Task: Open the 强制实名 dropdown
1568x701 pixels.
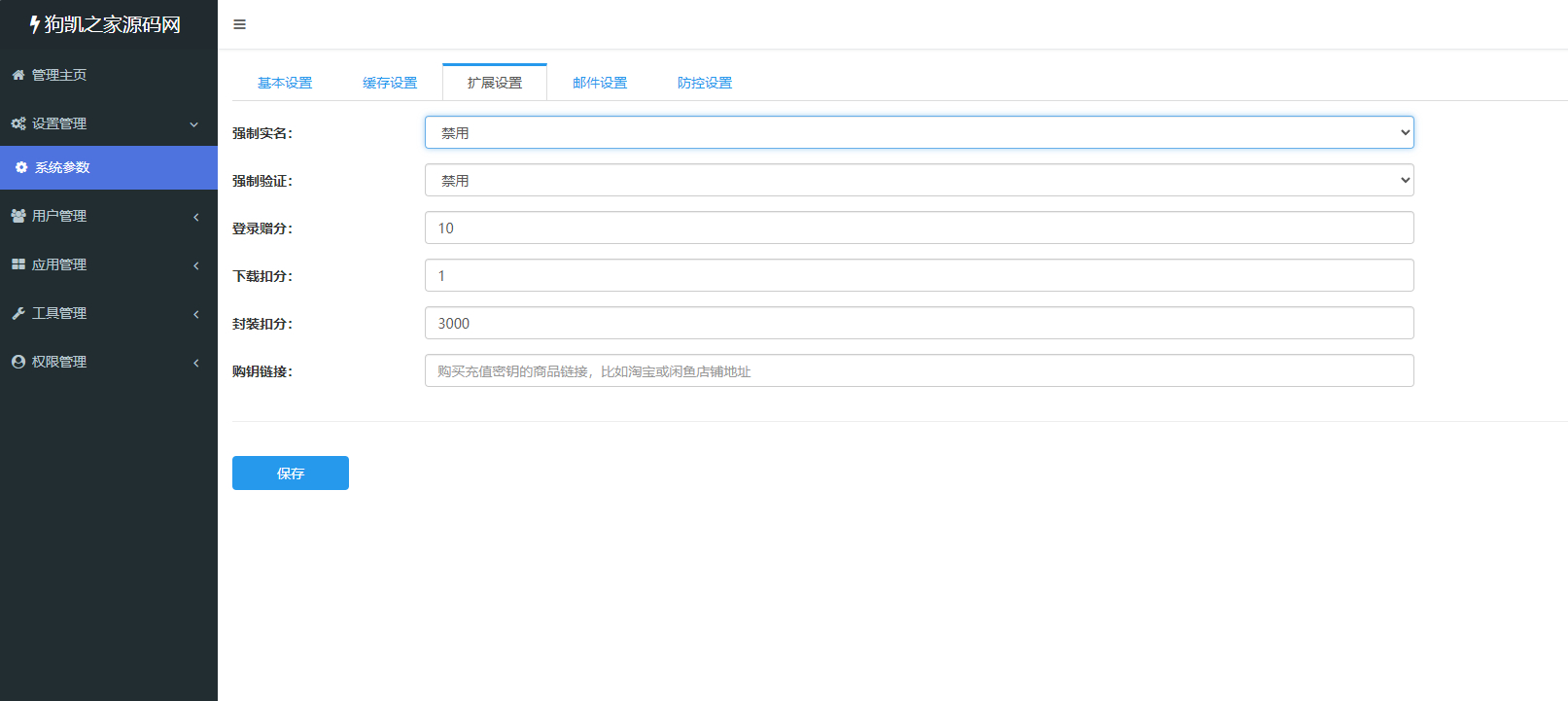Action: click(919, 132)
